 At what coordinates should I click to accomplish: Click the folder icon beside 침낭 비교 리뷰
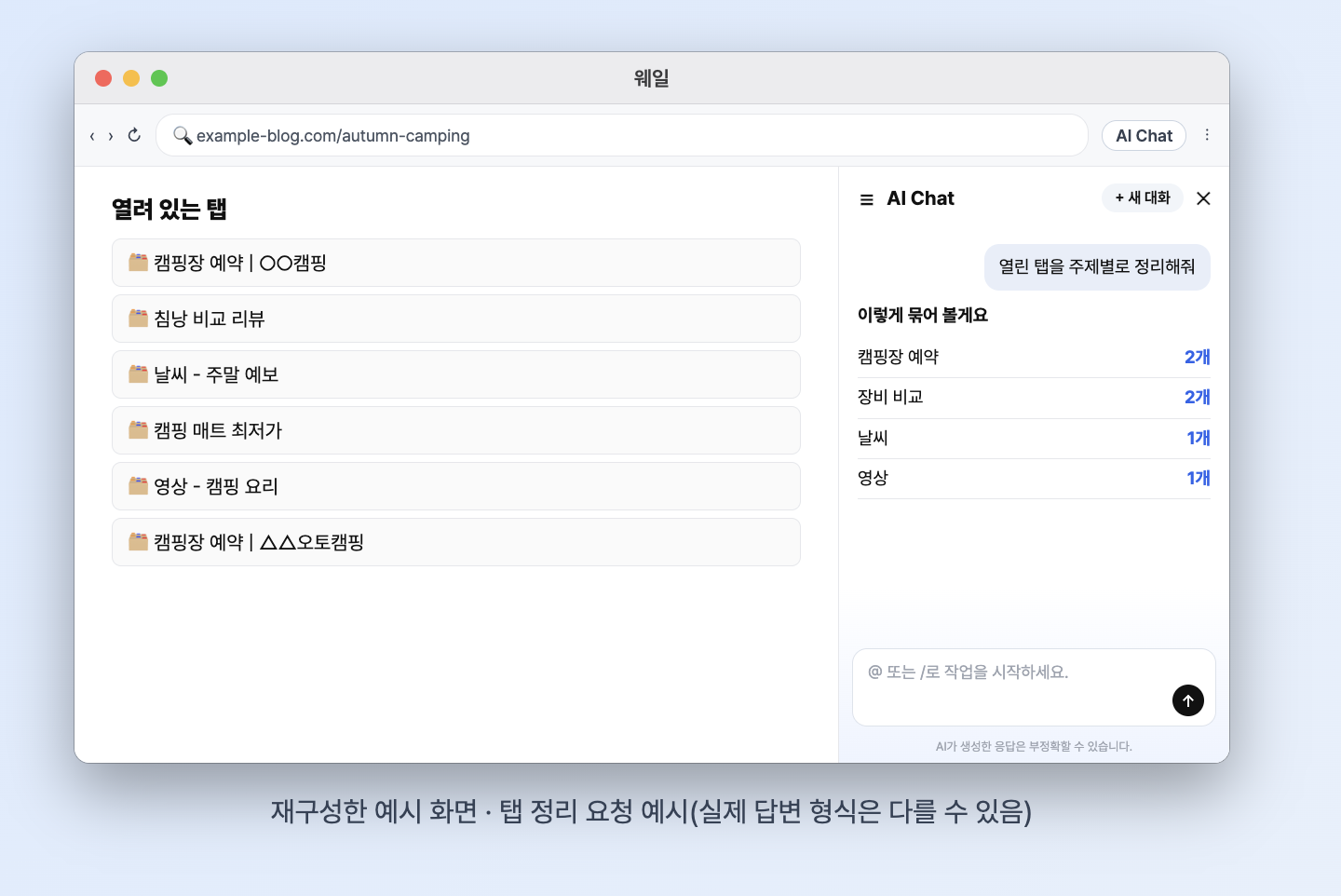pos(139,319)
